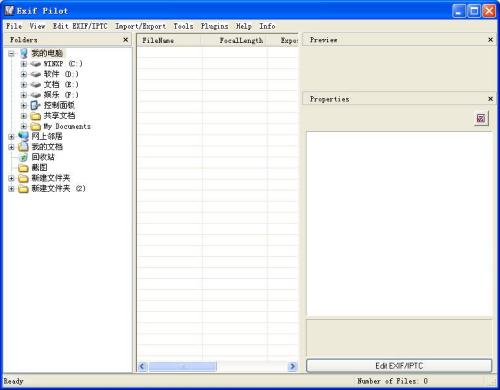Select the 我的电脑 tree label
The width and height of the screenshot is (500, 390).
click(x=47, y=53)
